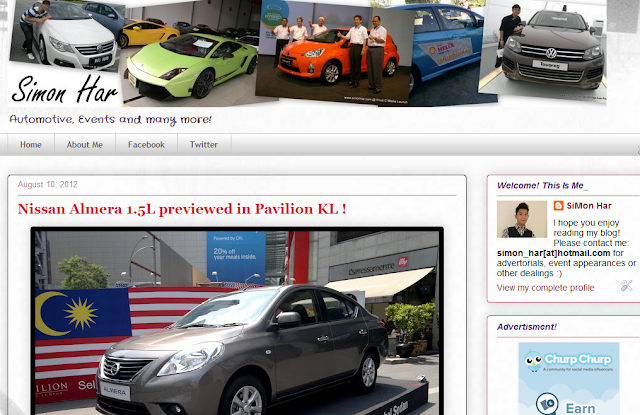Click the white Volkswagen header photo
Viewport: 640px width, 415px height.
click(67, 35)
